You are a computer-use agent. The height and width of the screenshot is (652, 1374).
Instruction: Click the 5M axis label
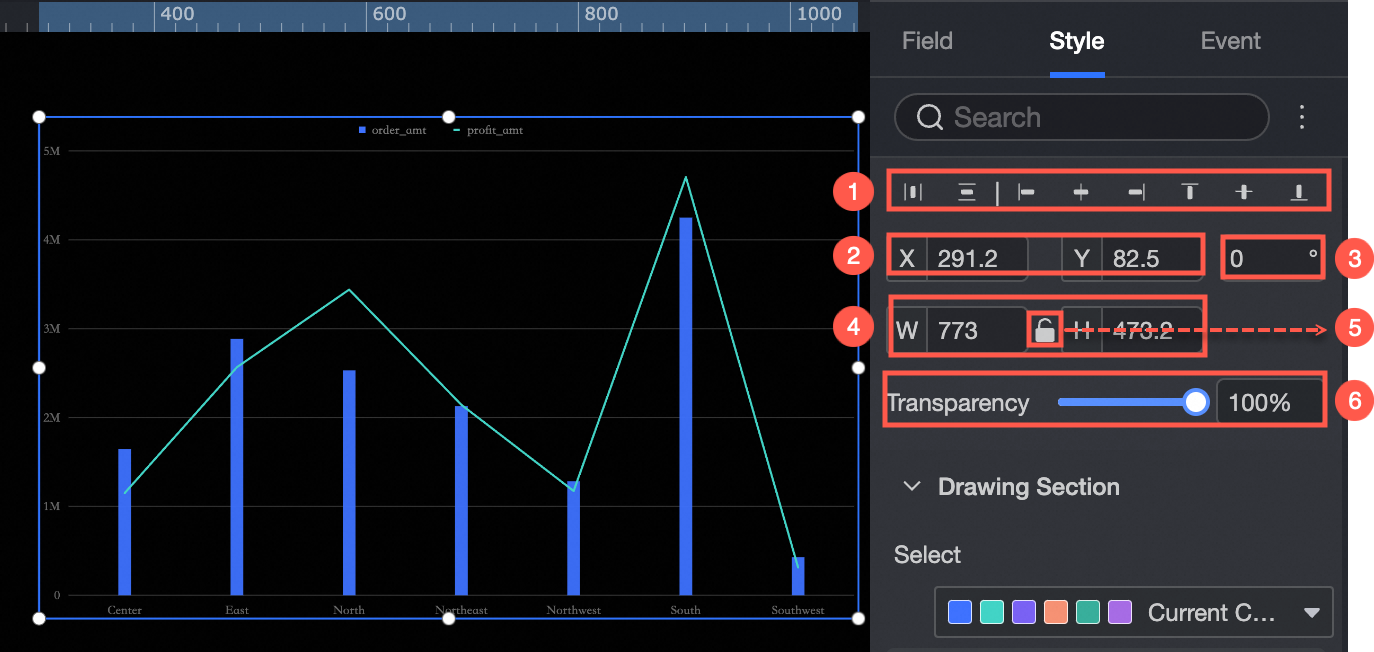pyautogui.click(x=52, y=151)
